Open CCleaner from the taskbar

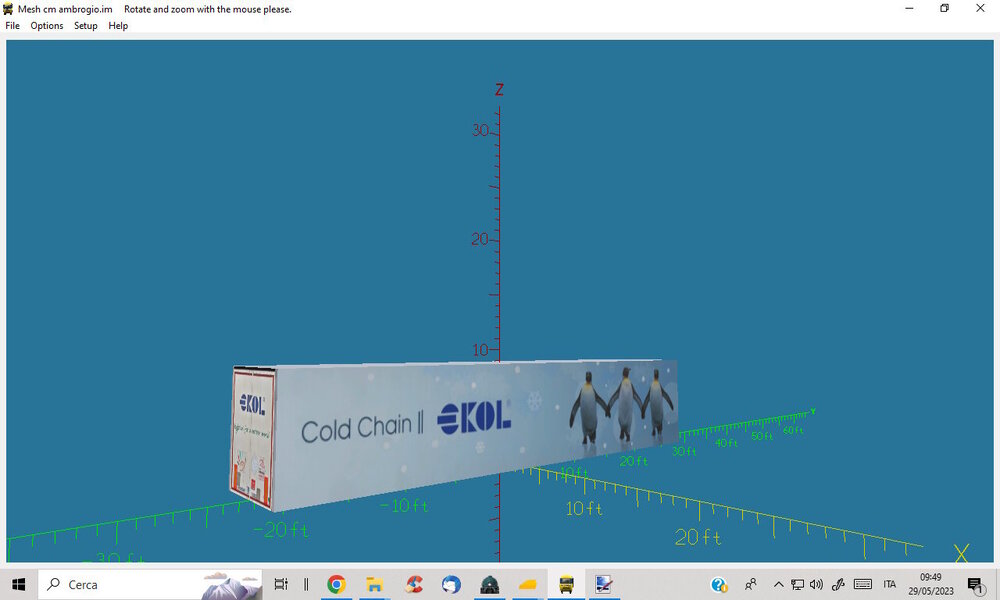coord(414,584)
